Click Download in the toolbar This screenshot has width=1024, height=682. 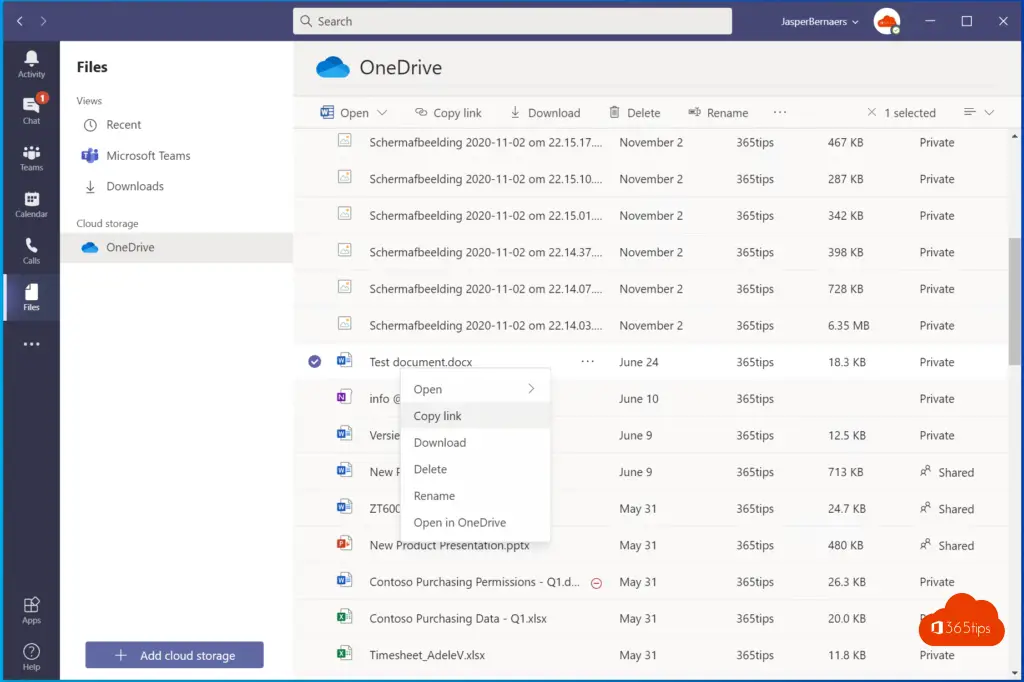coord(545,112)
